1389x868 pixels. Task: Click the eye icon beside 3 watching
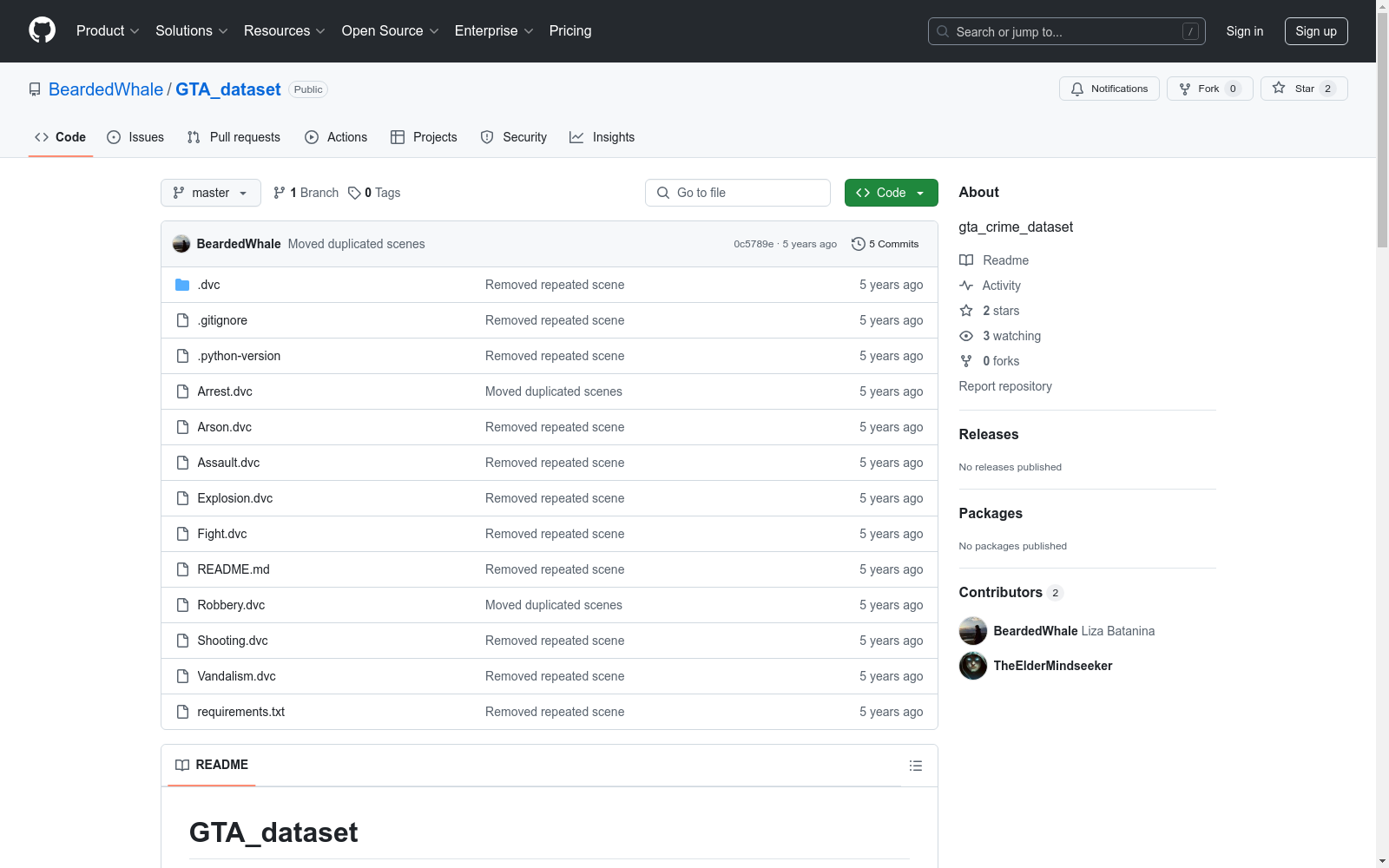click(966, 336)
